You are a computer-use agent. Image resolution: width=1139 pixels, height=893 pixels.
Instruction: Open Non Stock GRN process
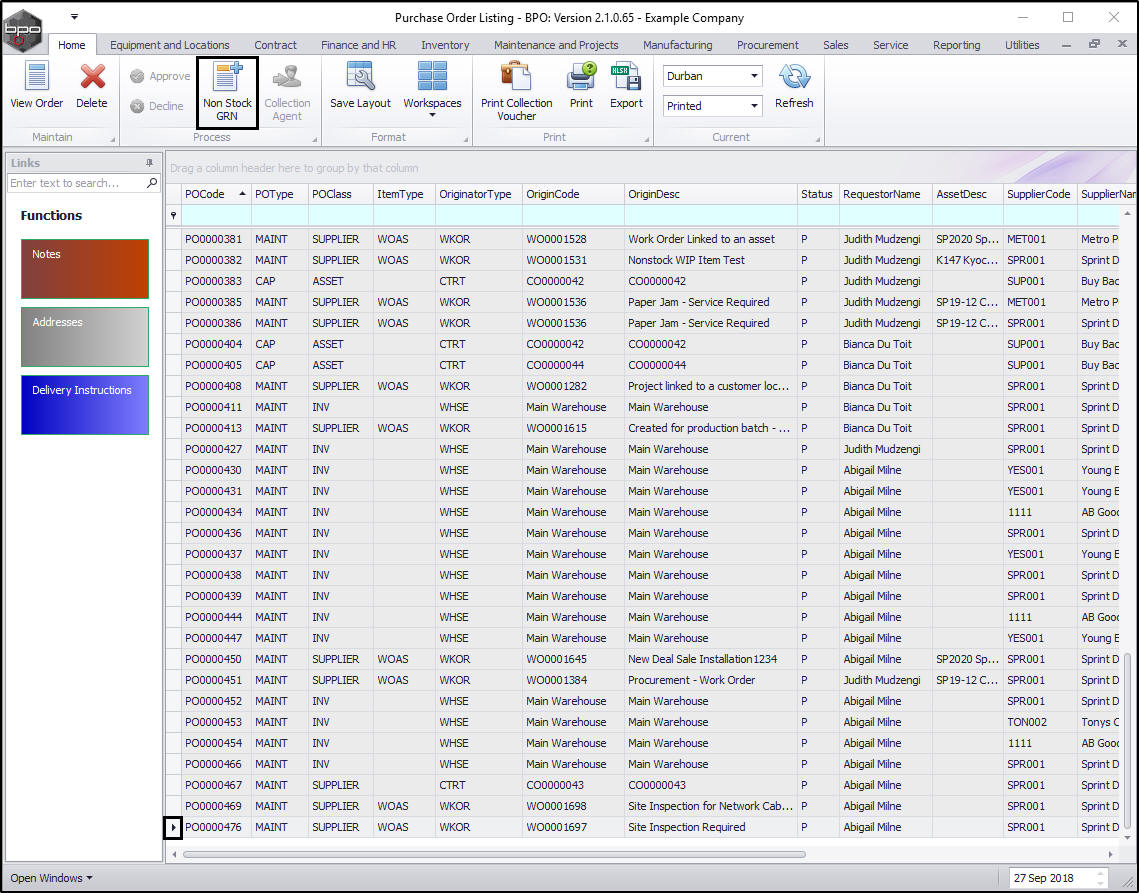(227, 92)
